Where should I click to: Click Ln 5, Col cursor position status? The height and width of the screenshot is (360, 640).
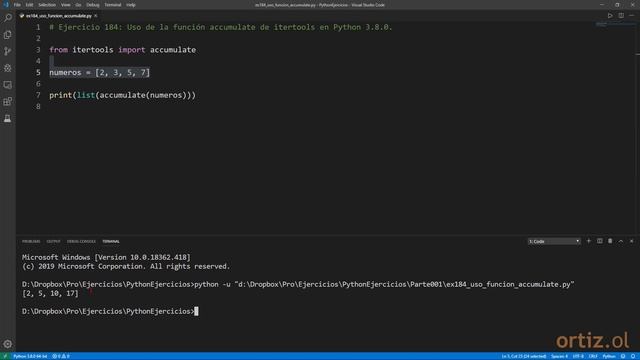tap(524, 356)
